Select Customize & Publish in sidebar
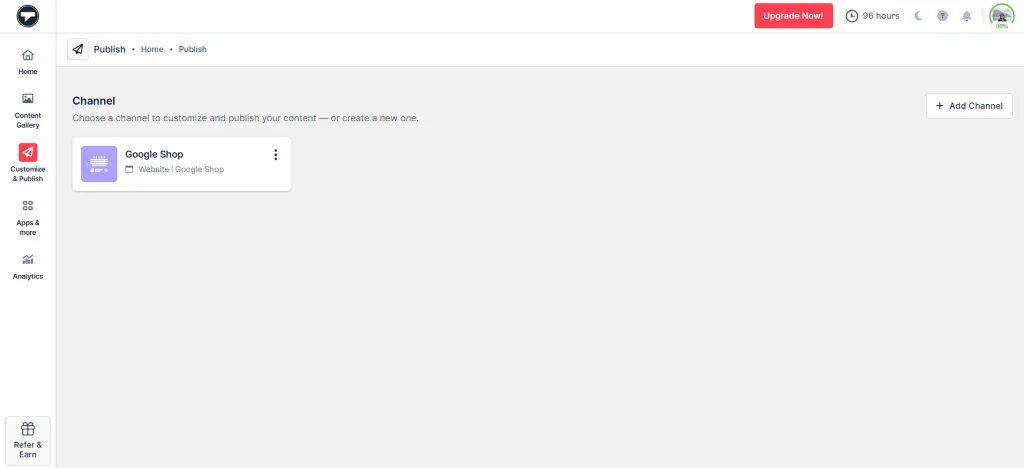The image size is (1024, 468). (28, 162)
